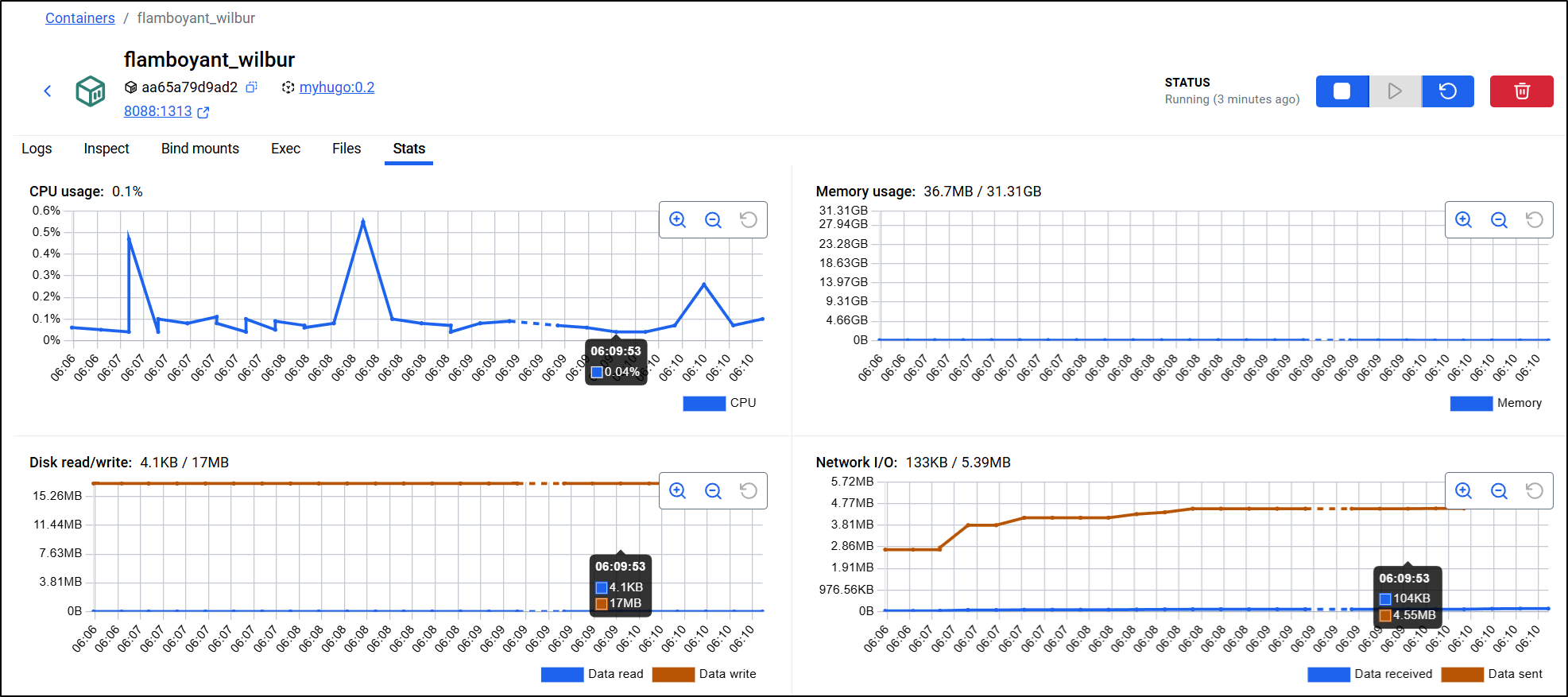Screen dimensions: 1568x697
Task: Zoom out on the Memory usage chart
Action: 1499,220
